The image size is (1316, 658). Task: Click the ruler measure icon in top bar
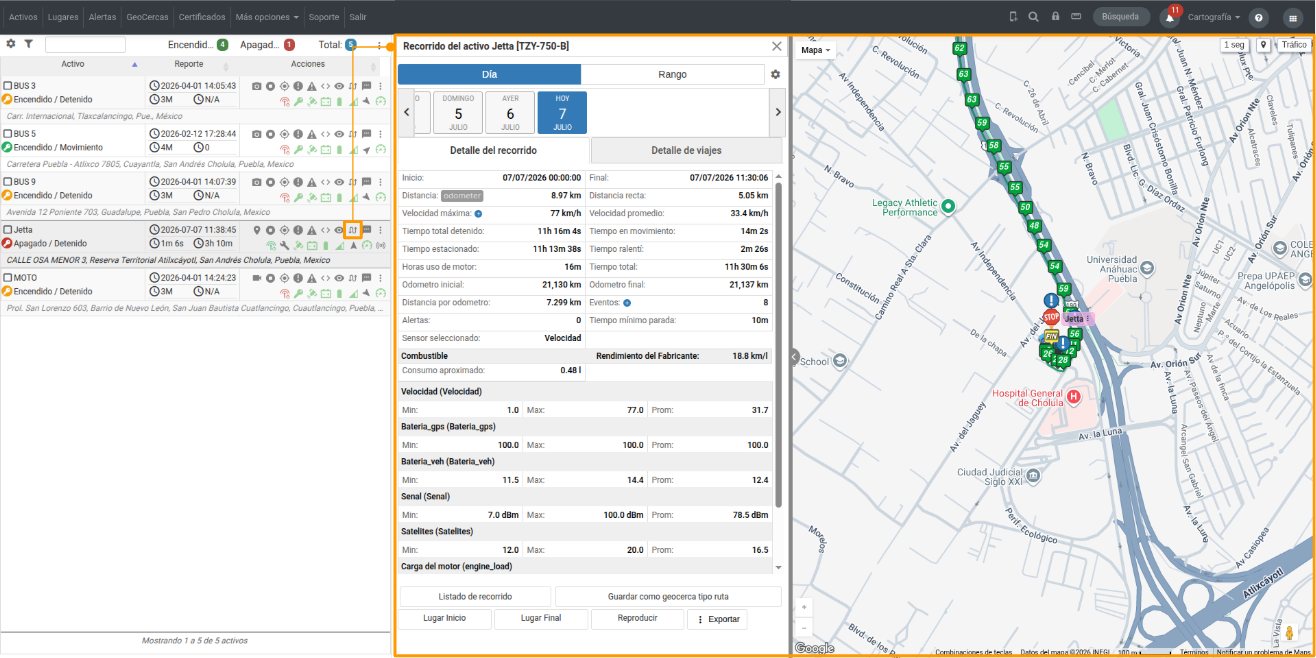pyautogui.click(x=1076, y=17)
